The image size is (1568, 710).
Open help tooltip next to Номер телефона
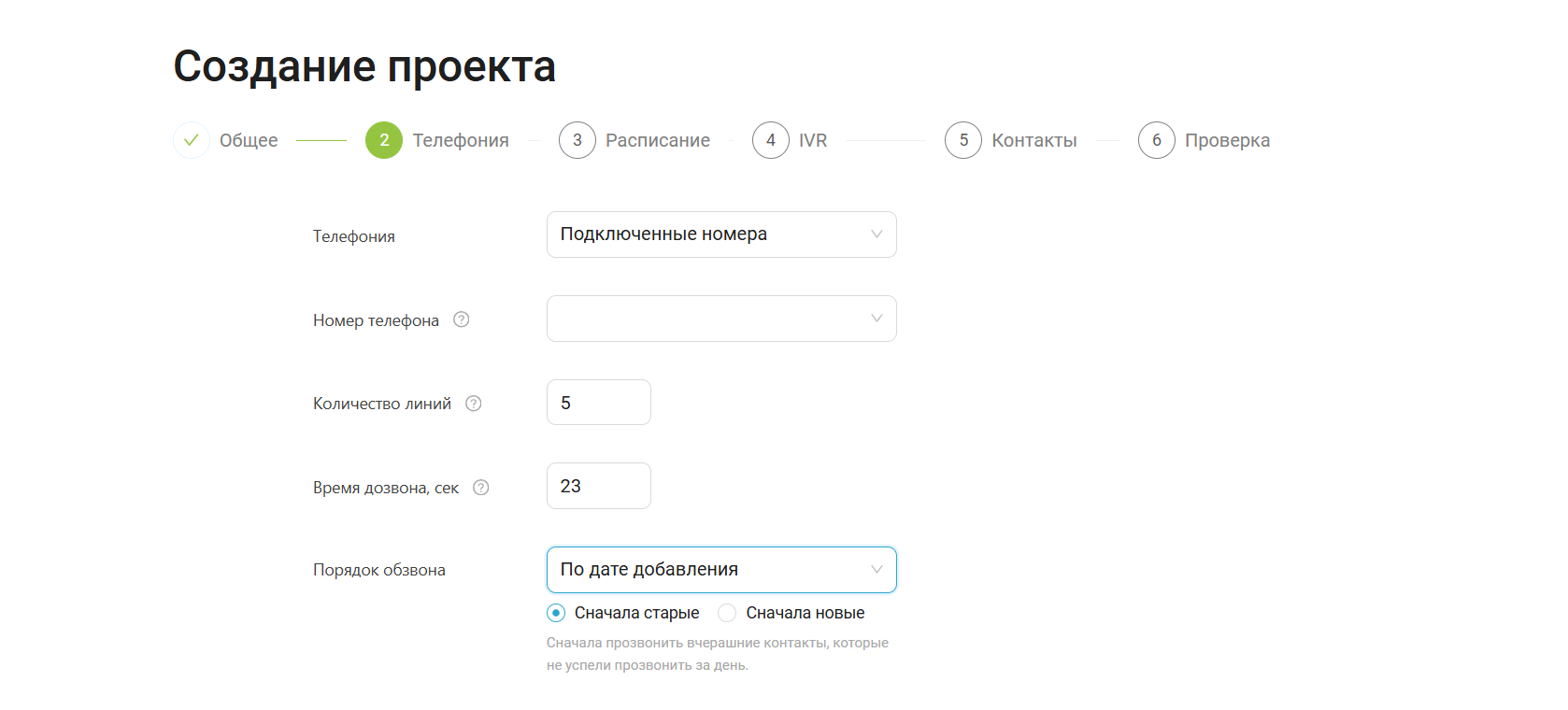(462, 319)
